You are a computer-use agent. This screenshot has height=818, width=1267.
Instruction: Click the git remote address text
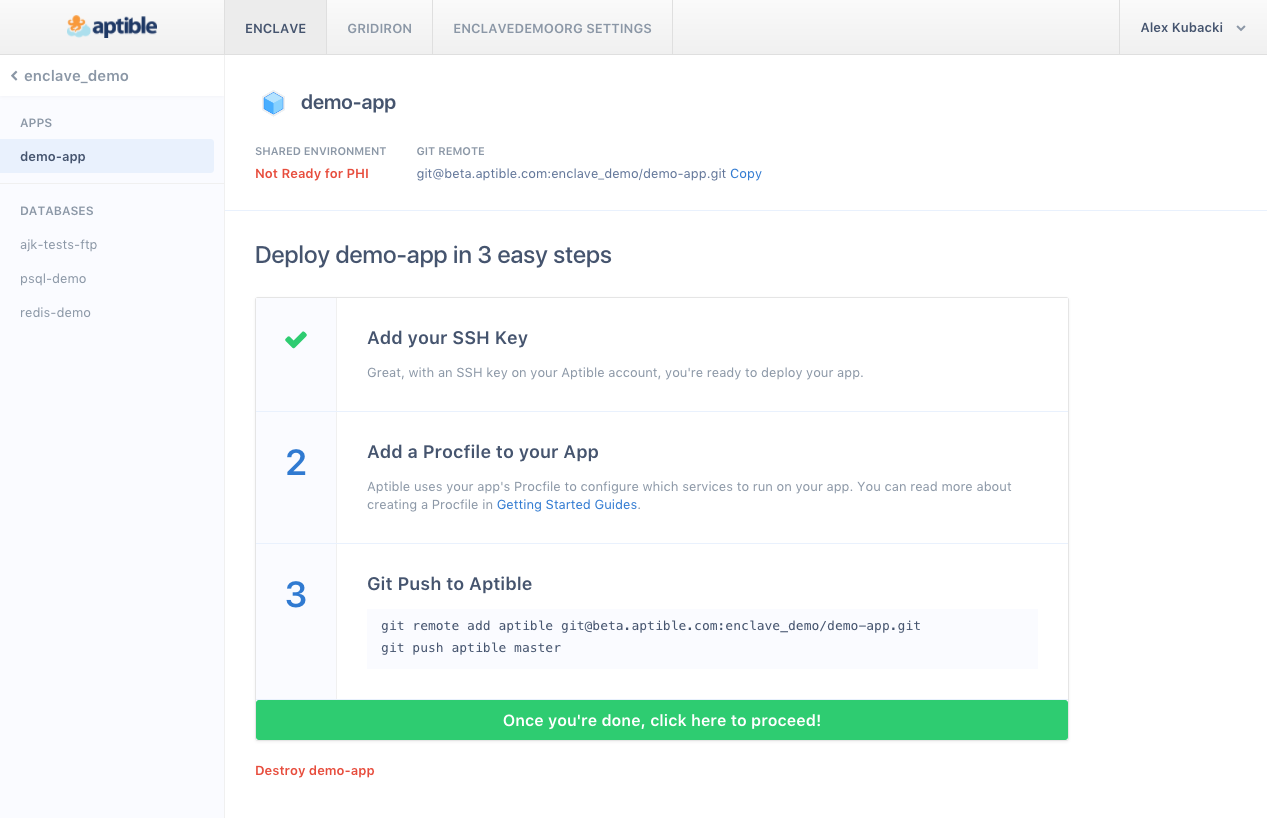point(571,173)
